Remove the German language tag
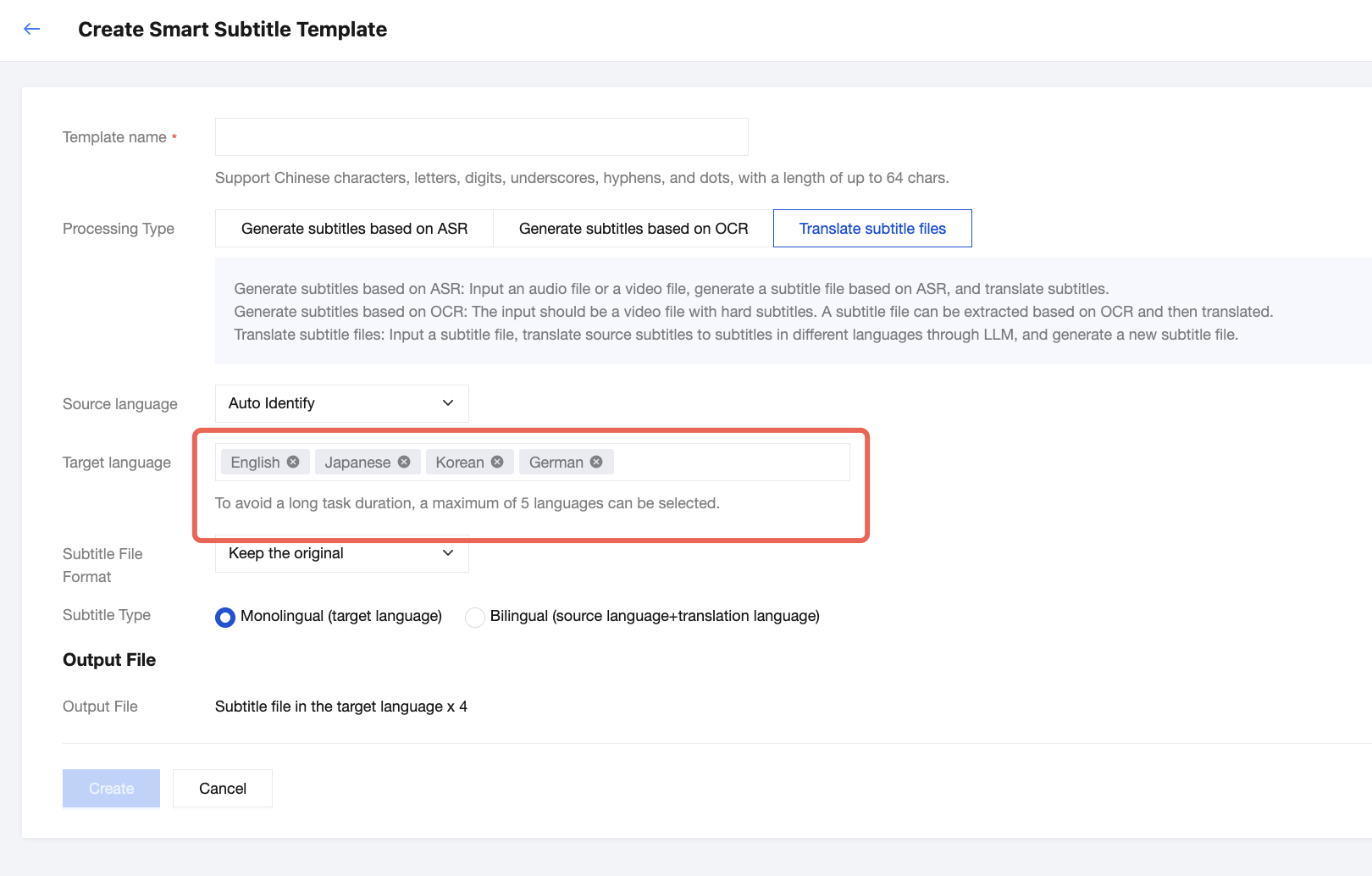 tap(596, 462)
